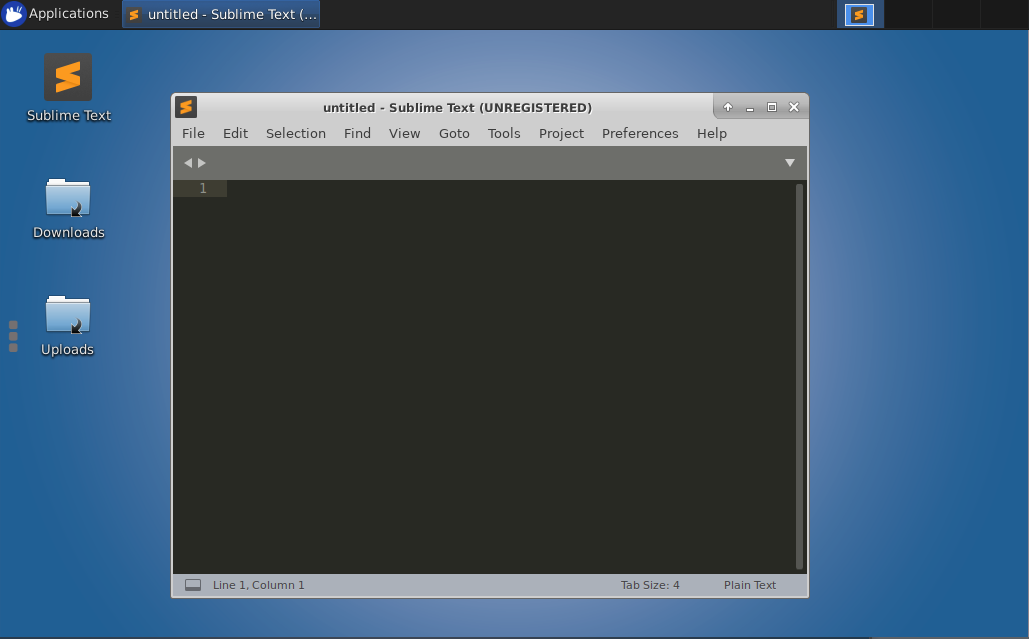
Task: Click line number 1 in the gutter
Action: (x=203, y=189)
